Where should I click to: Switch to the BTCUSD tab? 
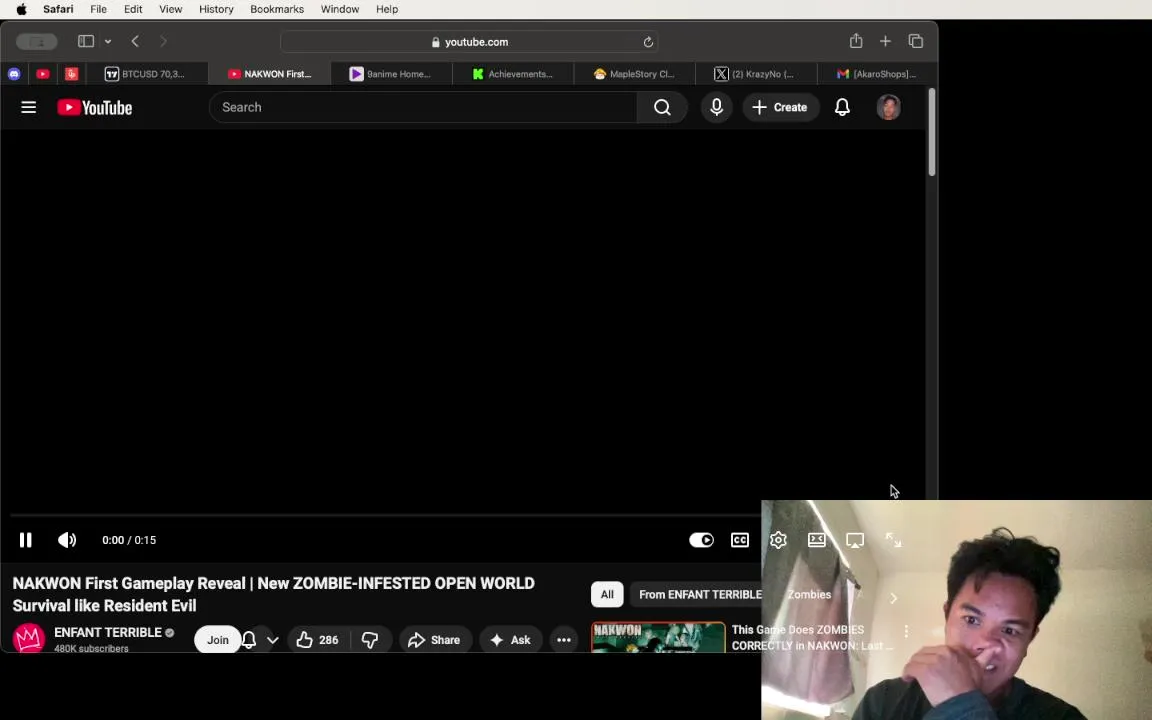pyautogui.click(x=147, y=73)
